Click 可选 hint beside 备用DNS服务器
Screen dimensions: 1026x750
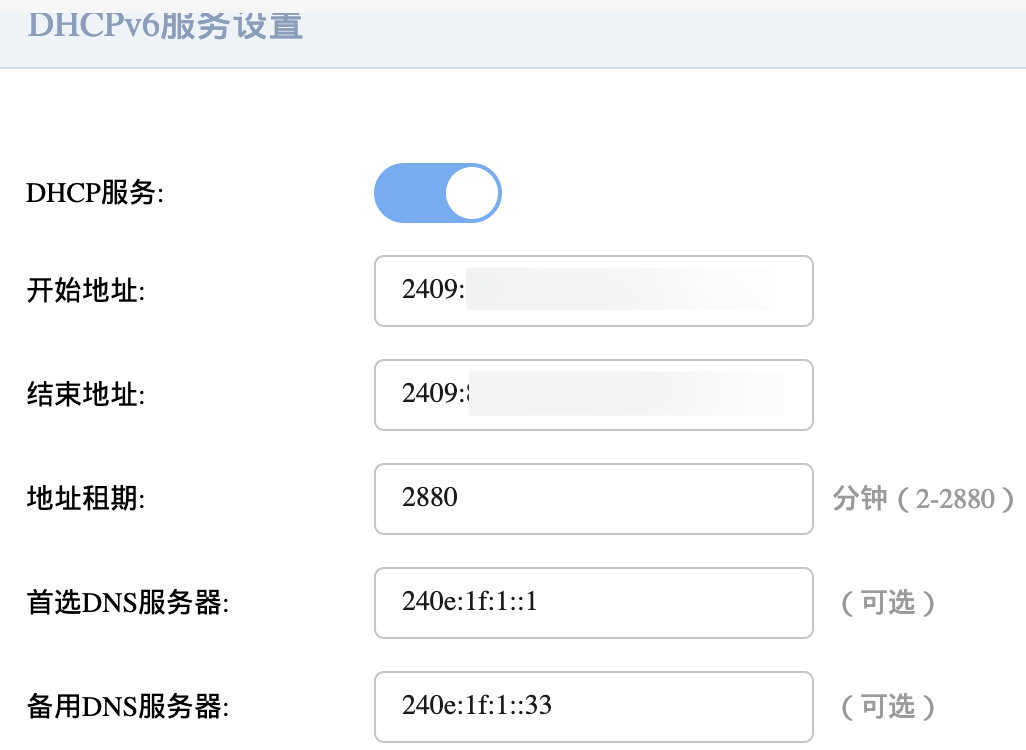pos(888,707)
